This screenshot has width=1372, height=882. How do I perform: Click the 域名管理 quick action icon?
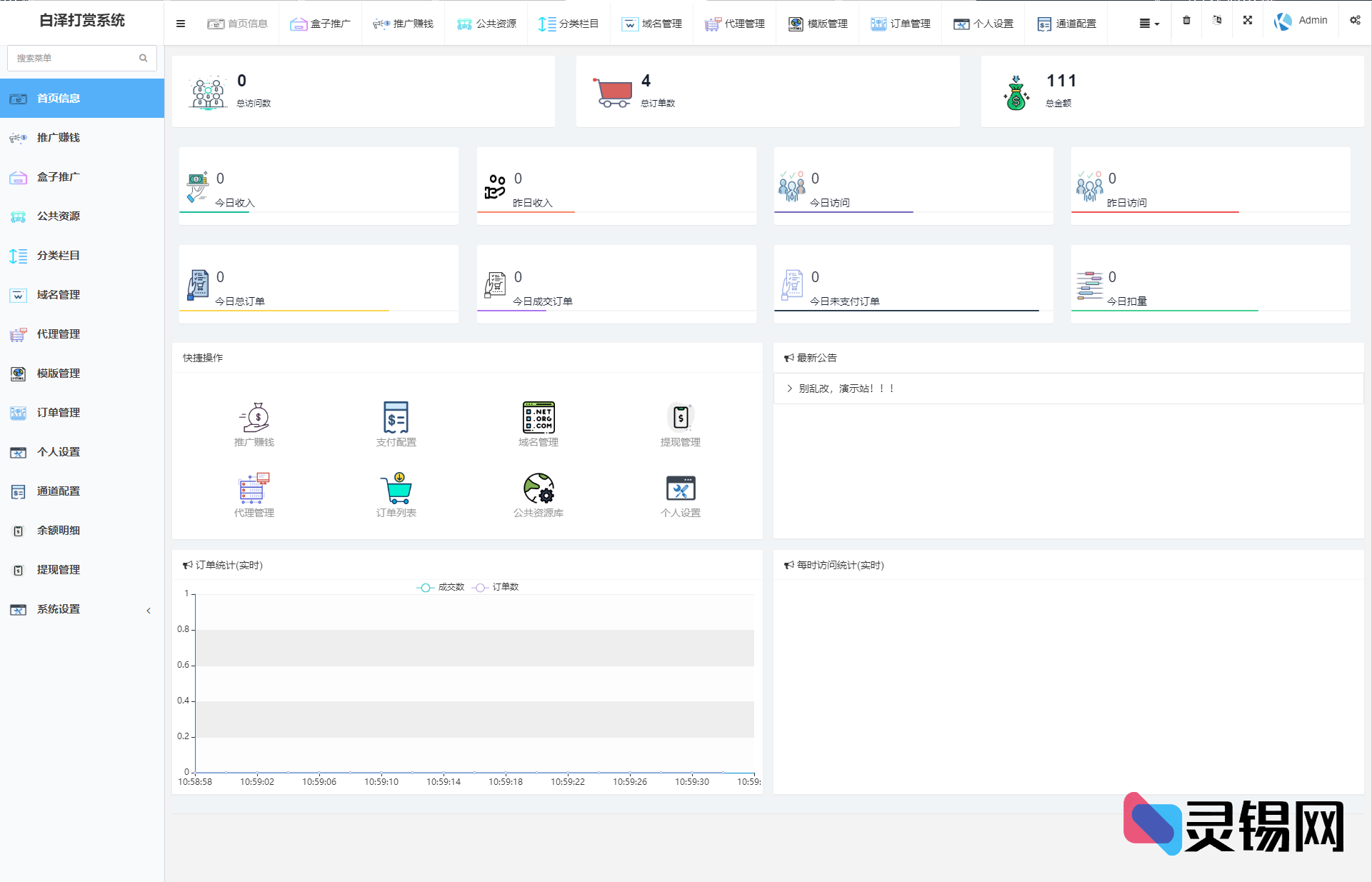[x=538, y=418]
